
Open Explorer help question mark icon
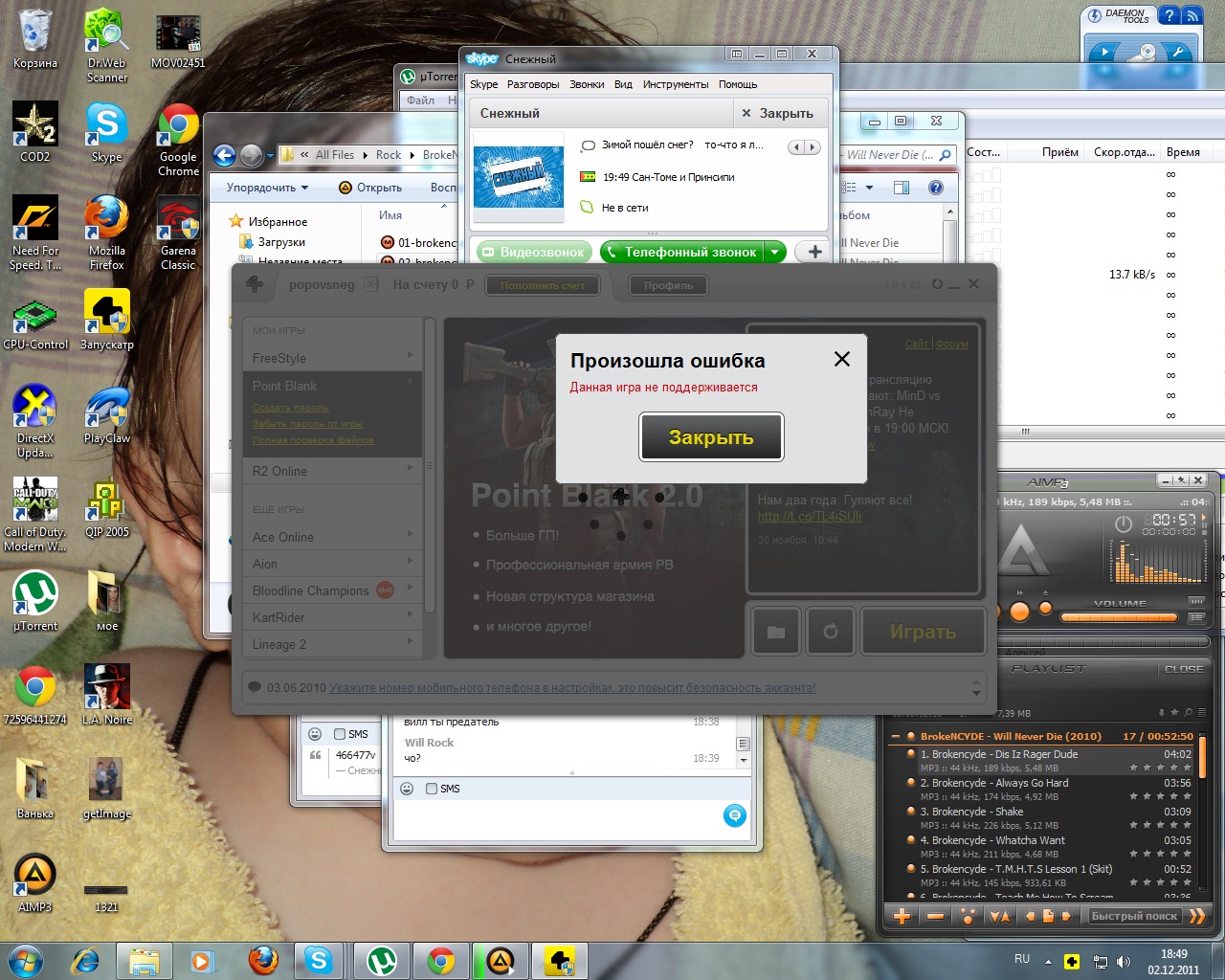(935, 188)
